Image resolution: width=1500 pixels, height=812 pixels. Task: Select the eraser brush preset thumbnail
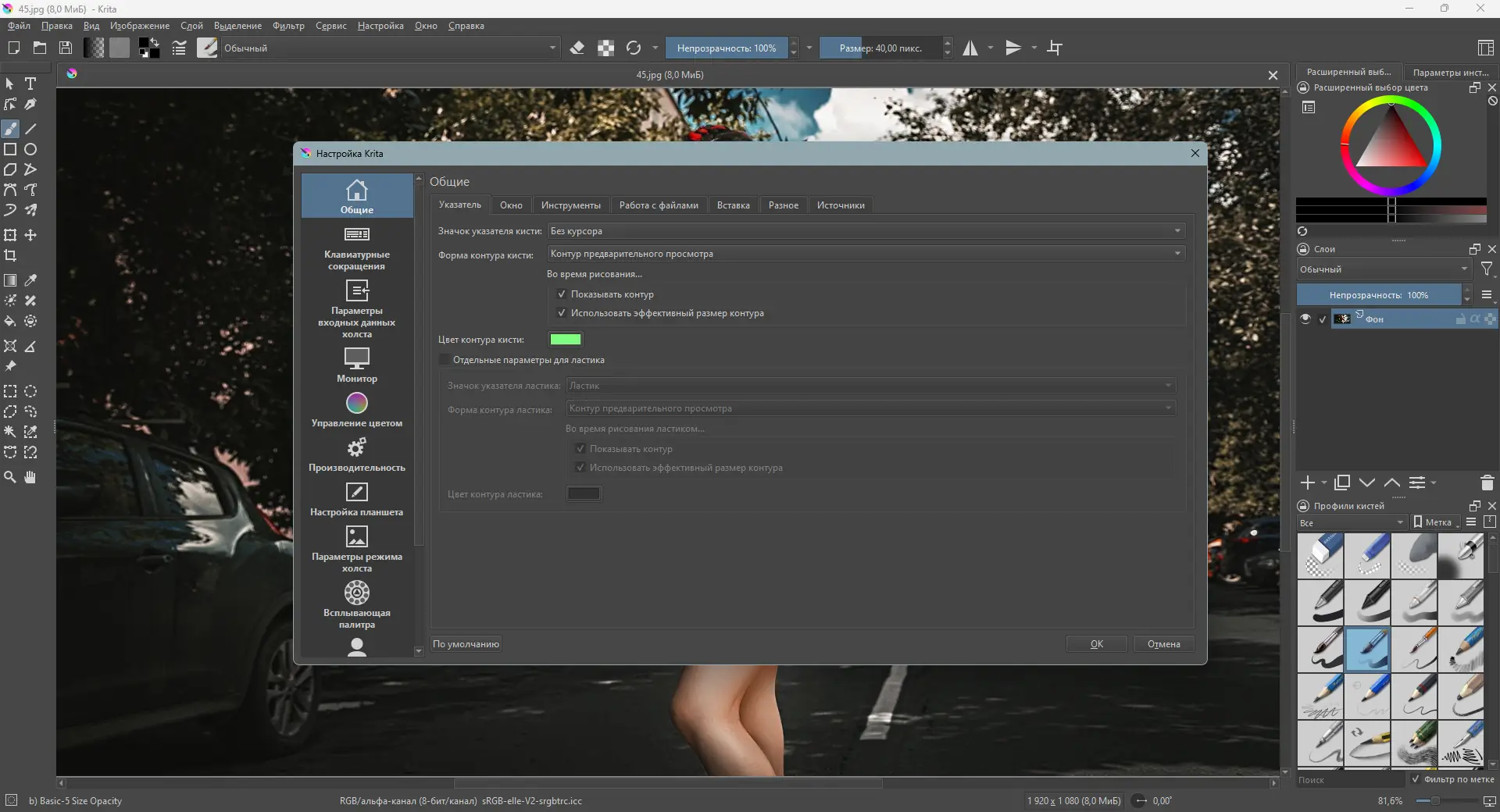(x=1320, y=556)
